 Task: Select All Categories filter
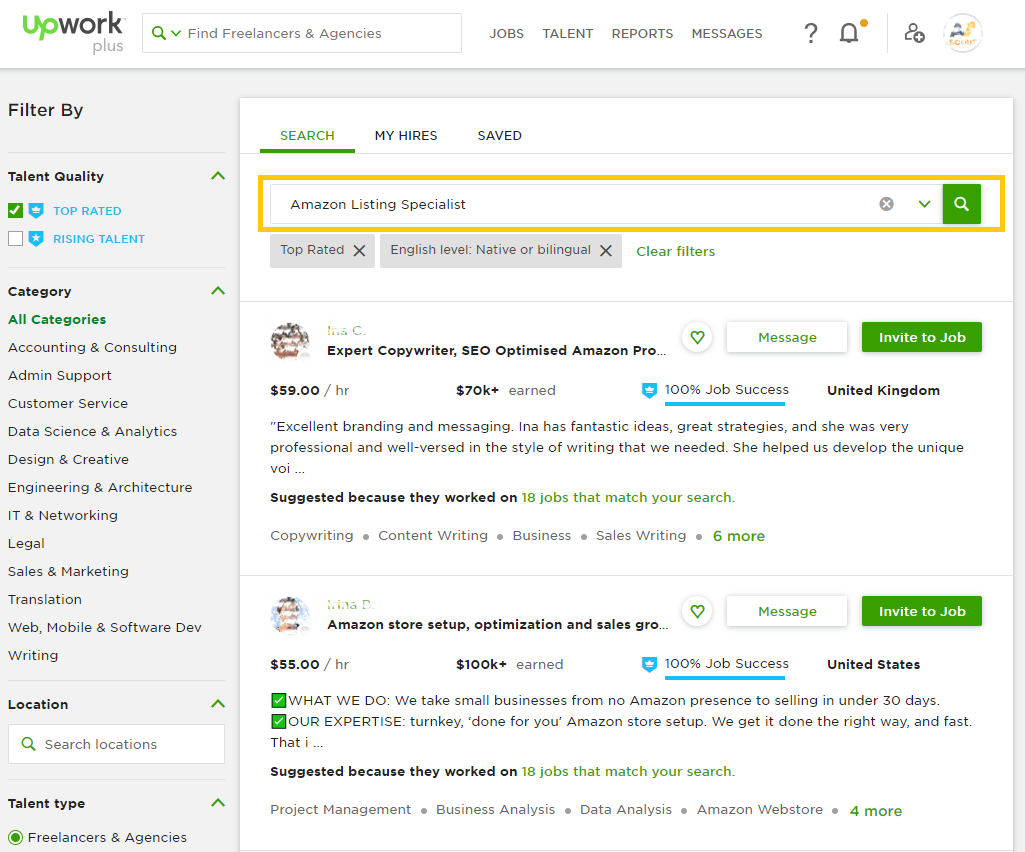point(57,319)
